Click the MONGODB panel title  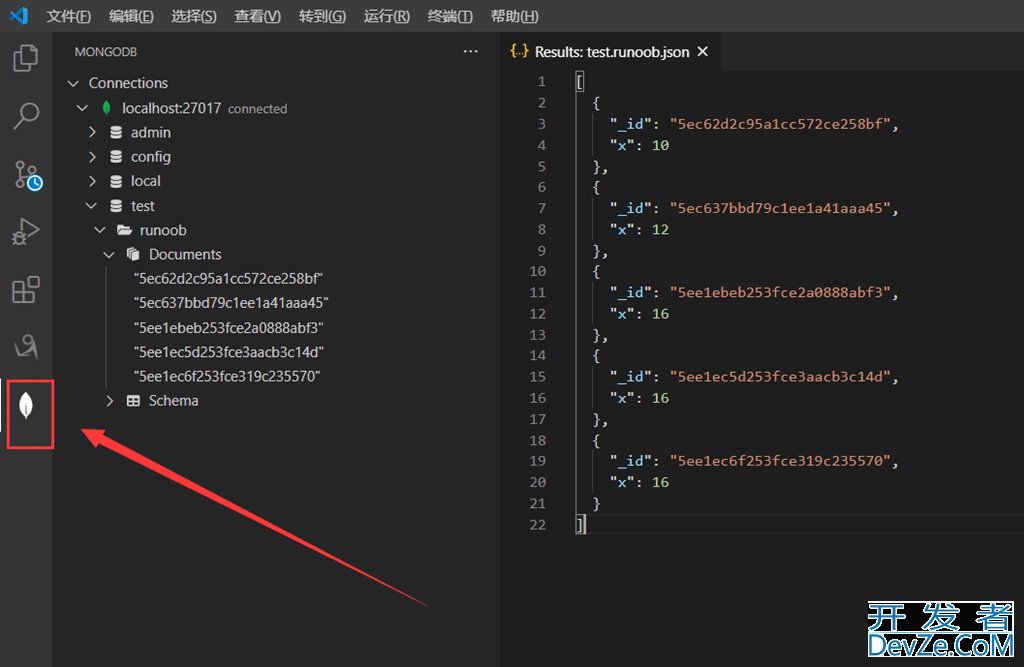pyautogui.click(x=106, y=52)
